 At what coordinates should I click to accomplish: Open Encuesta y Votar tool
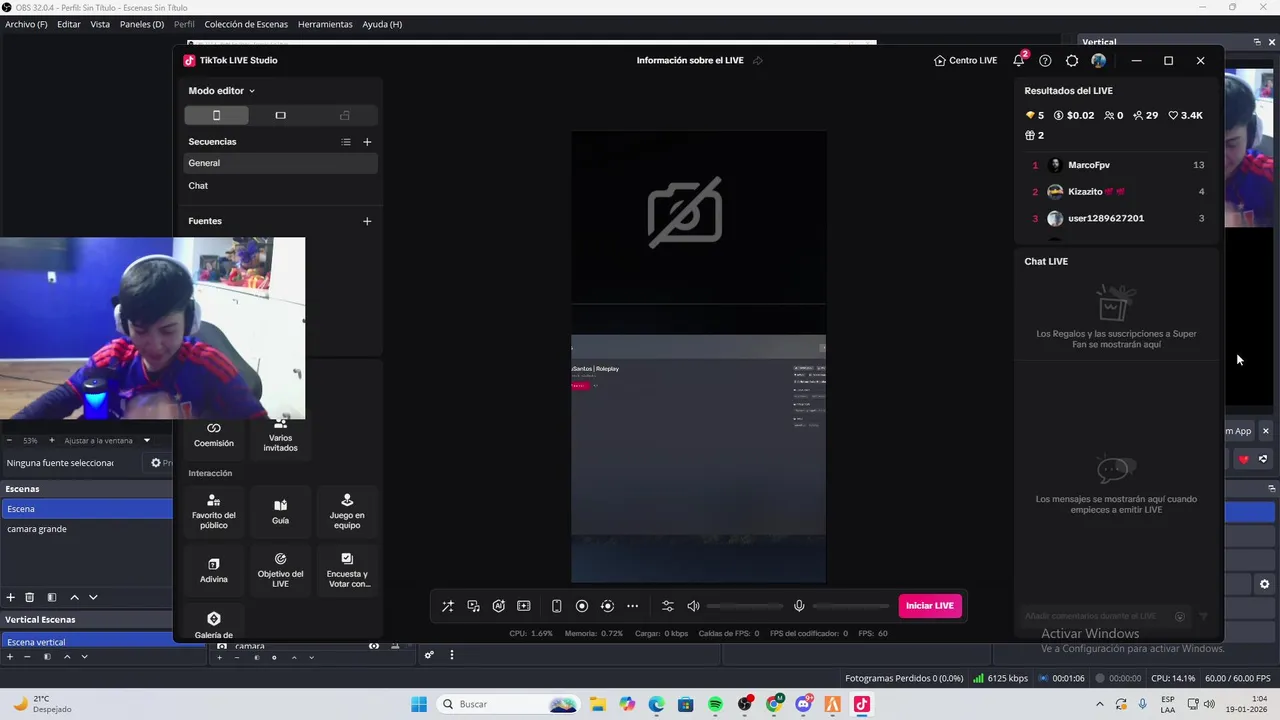pos(347,570)
